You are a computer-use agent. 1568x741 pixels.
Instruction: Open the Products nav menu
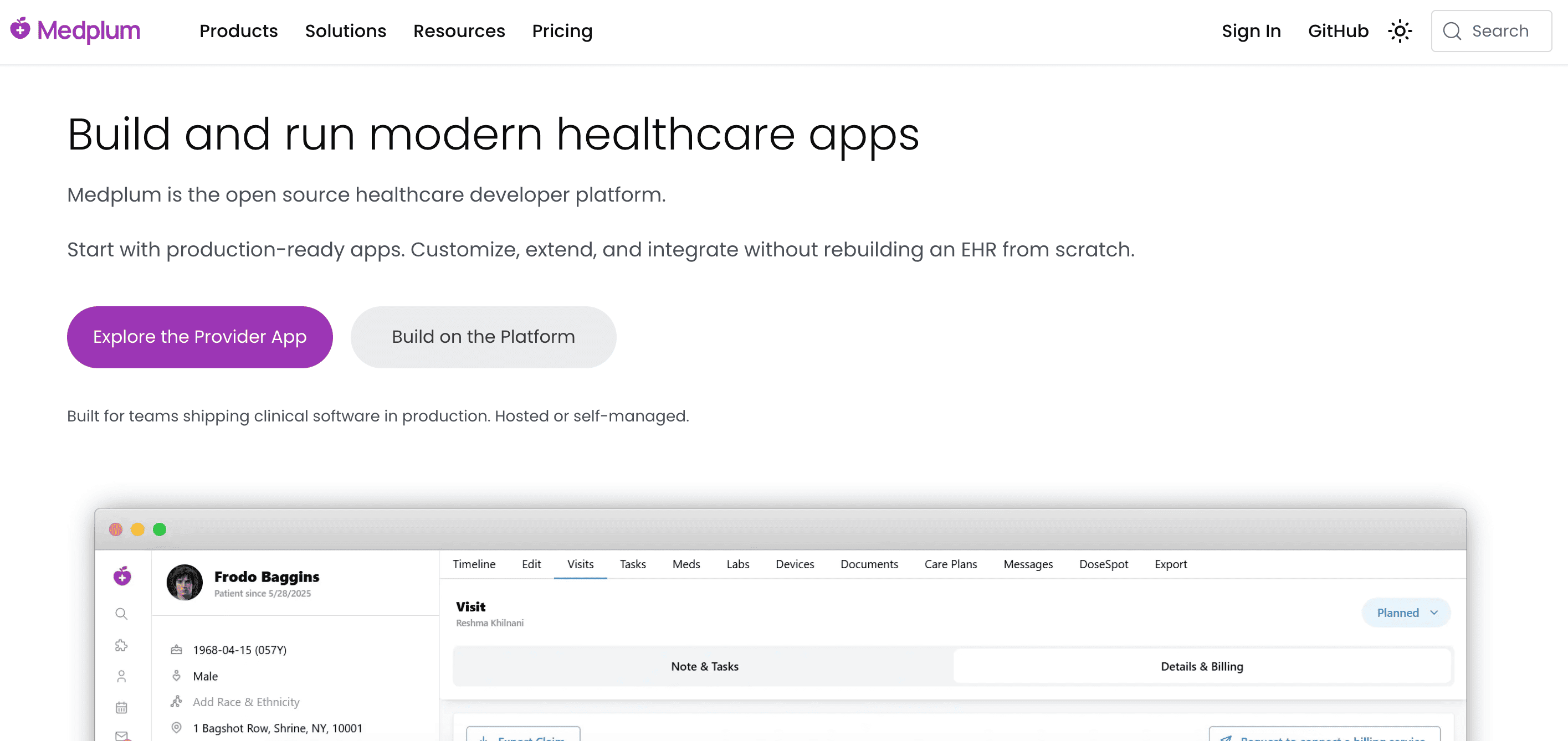[x=239, y=31]
